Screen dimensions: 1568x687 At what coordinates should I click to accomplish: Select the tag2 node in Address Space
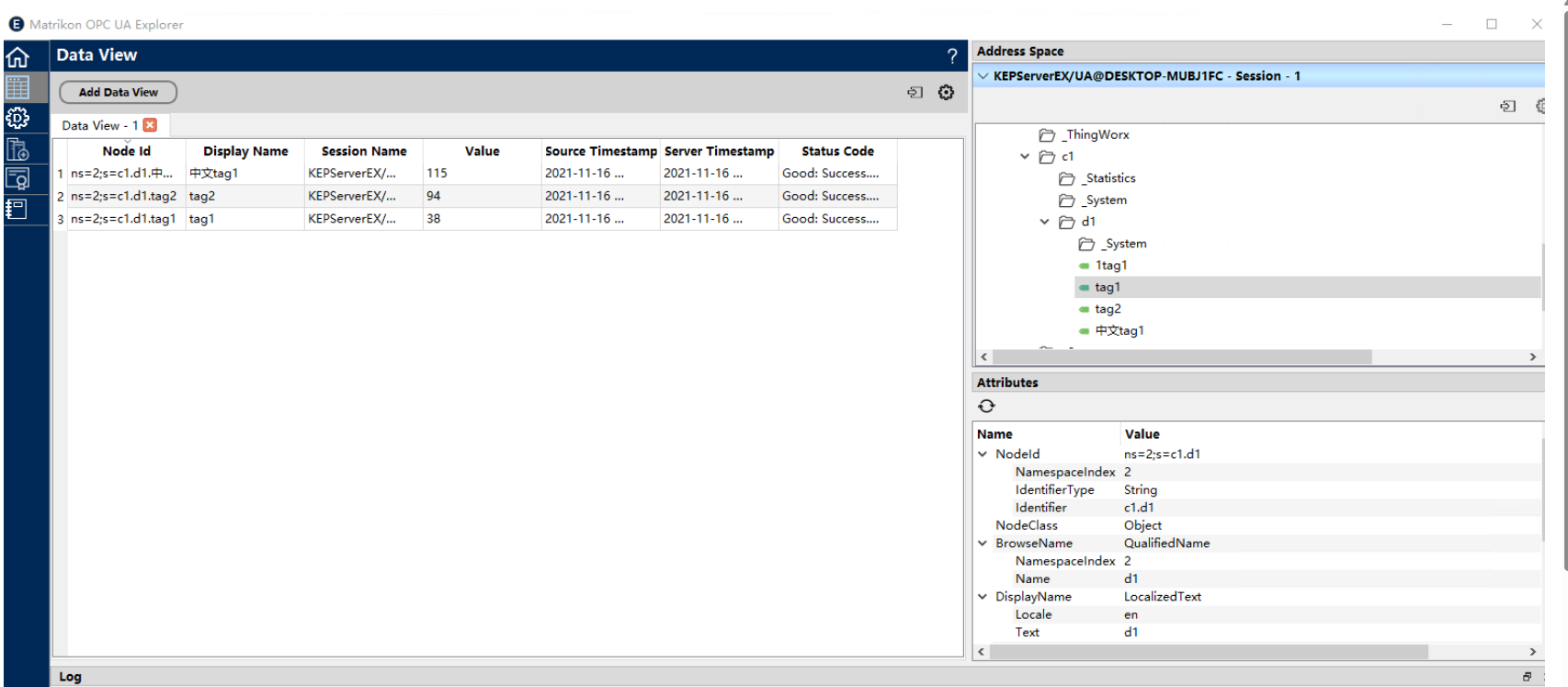[x=1100, y=309]
